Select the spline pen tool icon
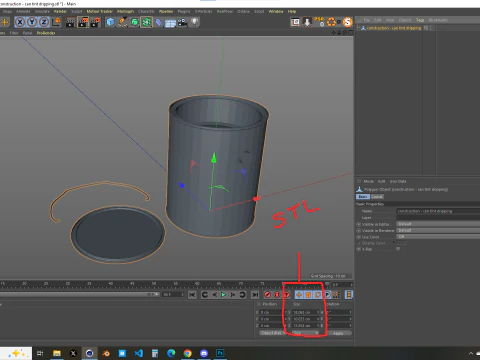Image resolution: width=480 pixels, height=360 pixels. tap(122, 22)
